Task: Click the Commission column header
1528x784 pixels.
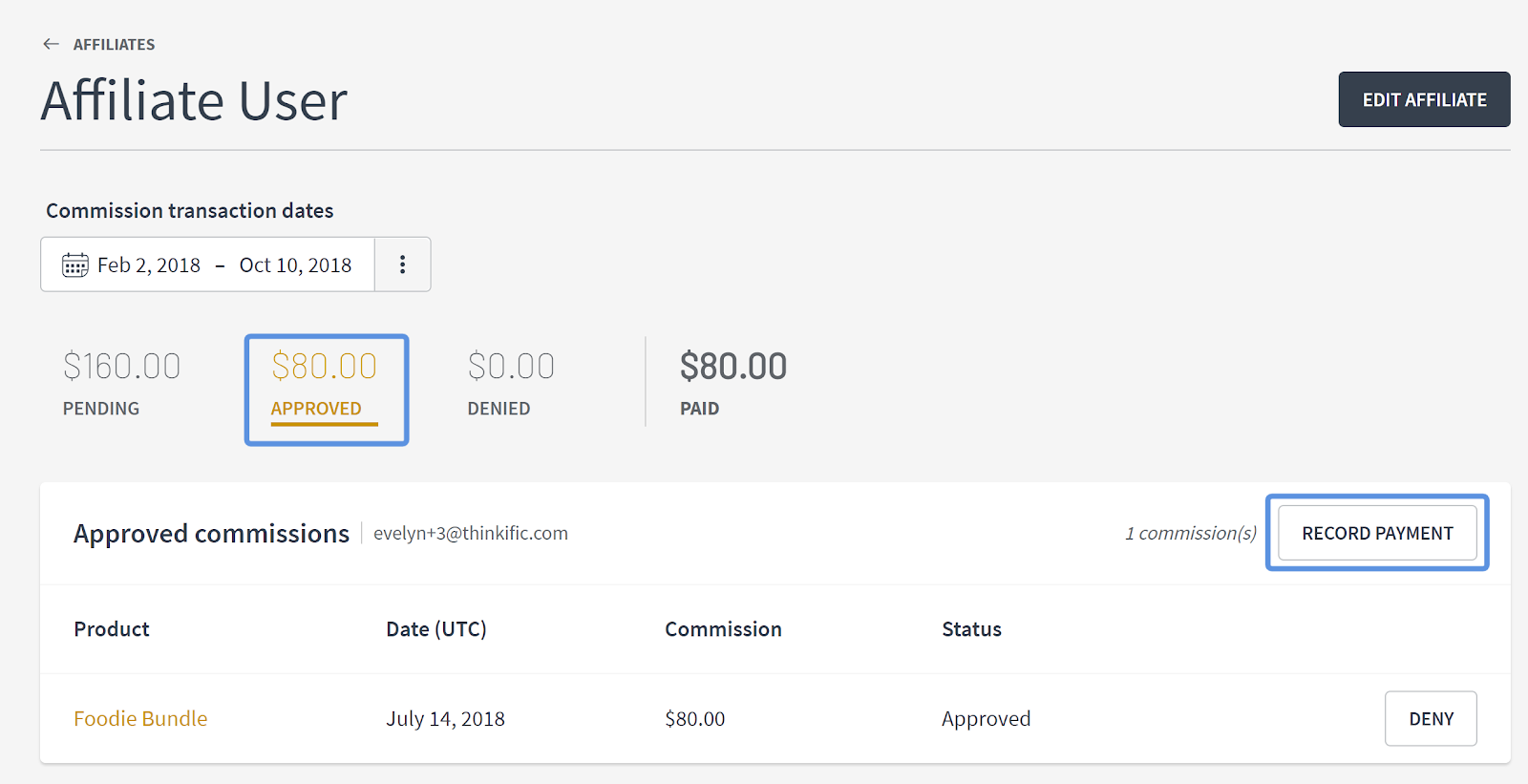Action: point(723,629)
